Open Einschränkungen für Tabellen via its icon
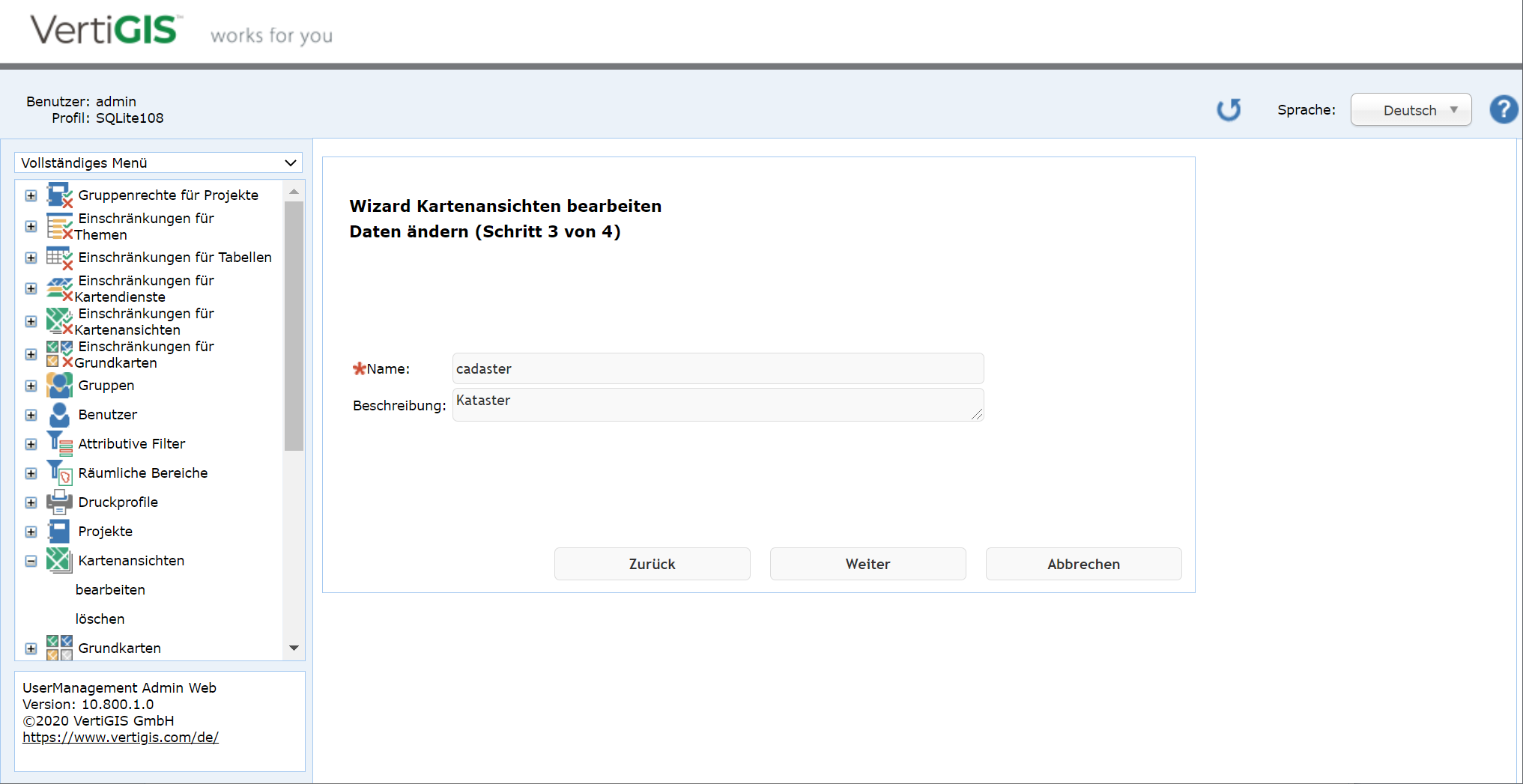The image size is (1523, 784). [58, 257]
